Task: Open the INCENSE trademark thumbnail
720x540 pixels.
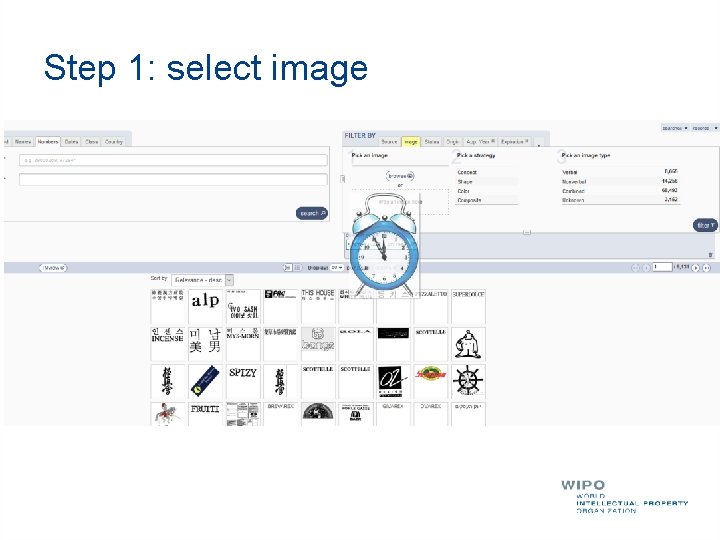Action: point(168,344)
